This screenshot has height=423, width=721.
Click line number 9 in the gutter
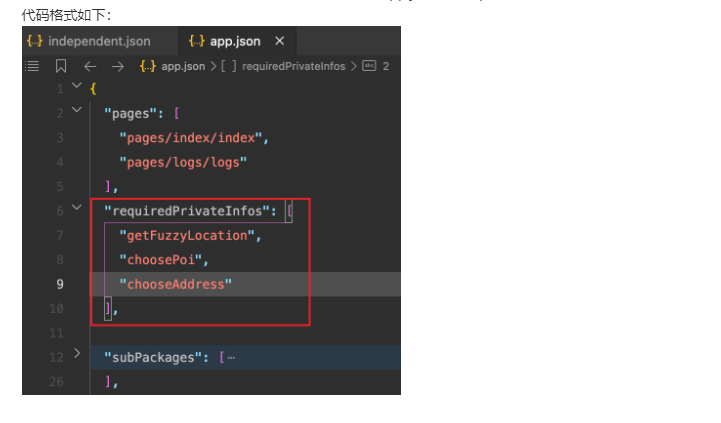point(60,284)
